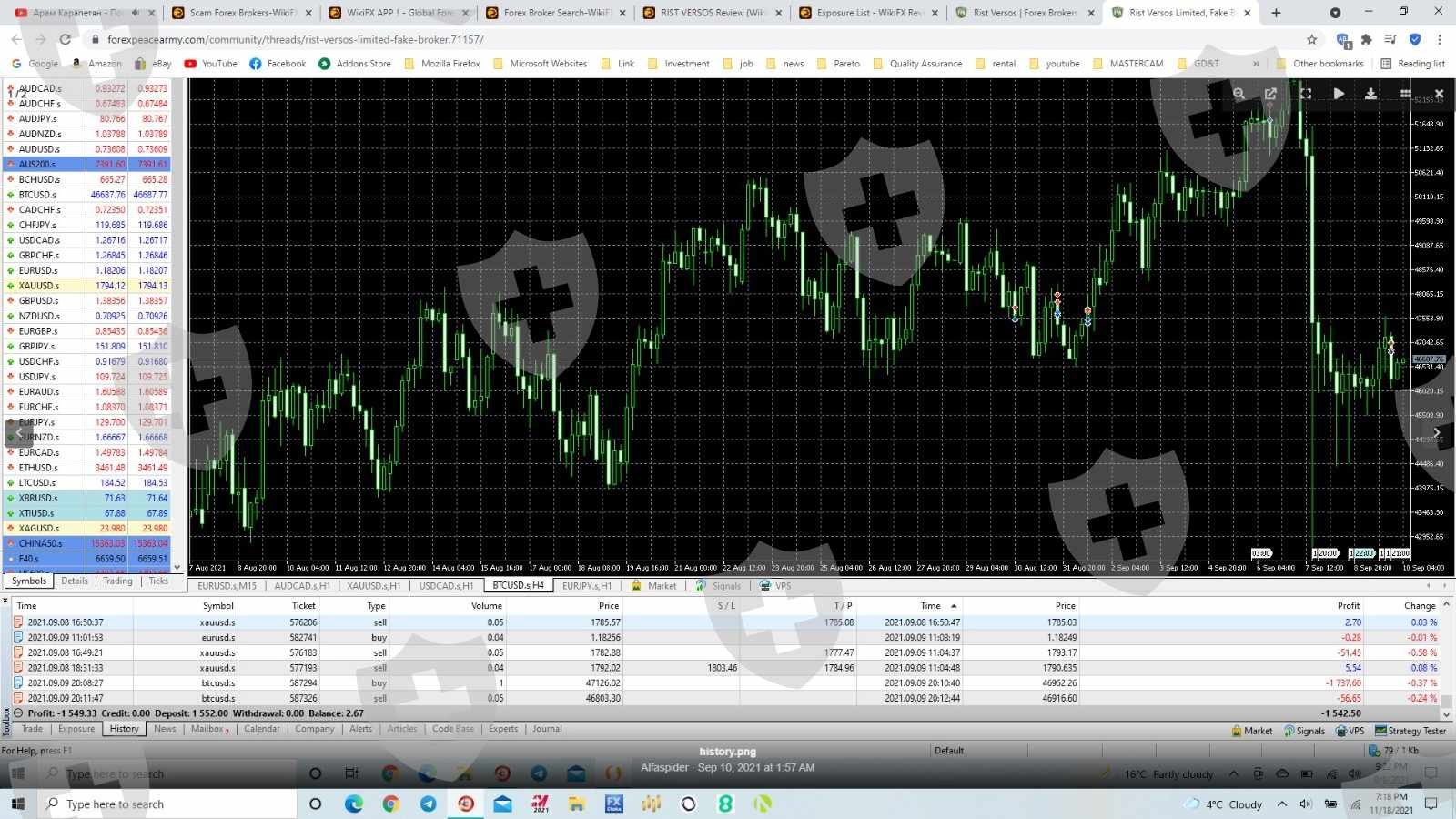Open the Facebook bookmark
Image resolution: width=1456 pixels, height=819 pixels.
coord(278,64)
